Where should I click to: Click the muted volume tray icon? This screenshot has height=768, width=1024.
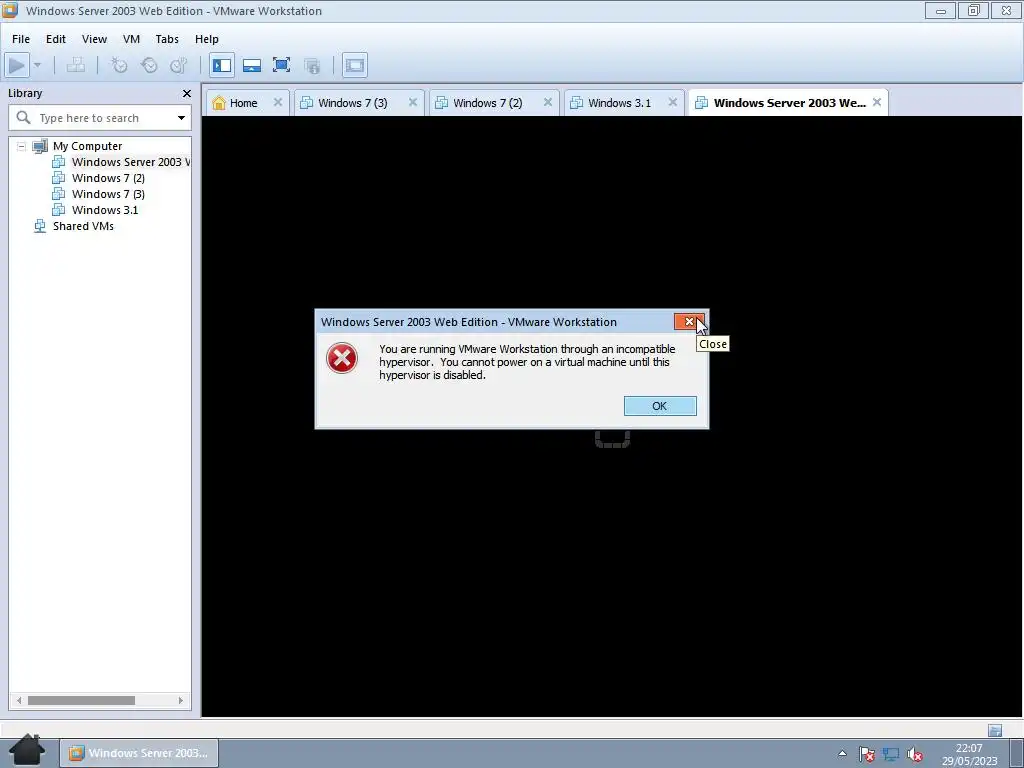915,755
